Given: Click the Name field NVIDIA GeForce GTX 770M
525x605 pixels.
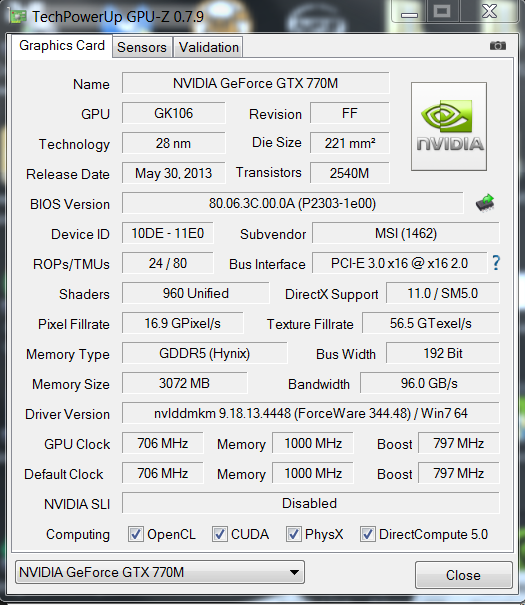Looking at the screenshot, I should [x=256, y=83].
